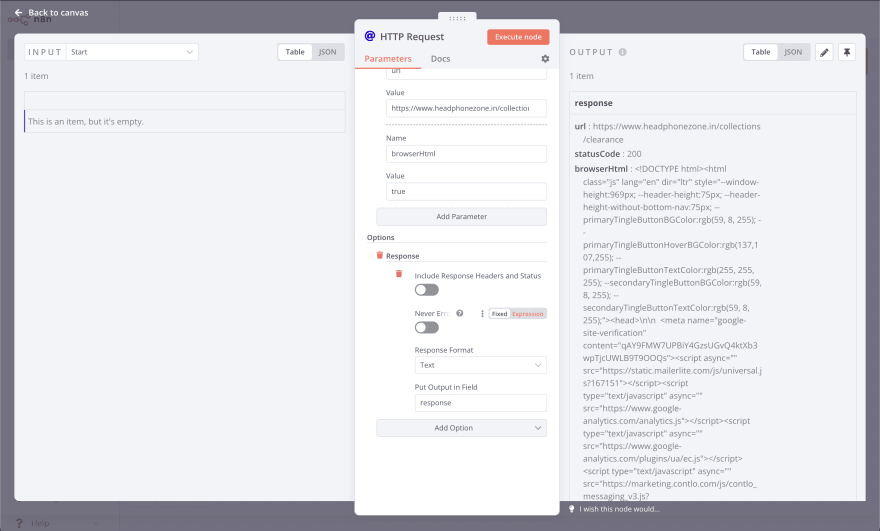Click the HTTP Request node title
This screenshot has width=880, height=531.
(x=412, y=36)
